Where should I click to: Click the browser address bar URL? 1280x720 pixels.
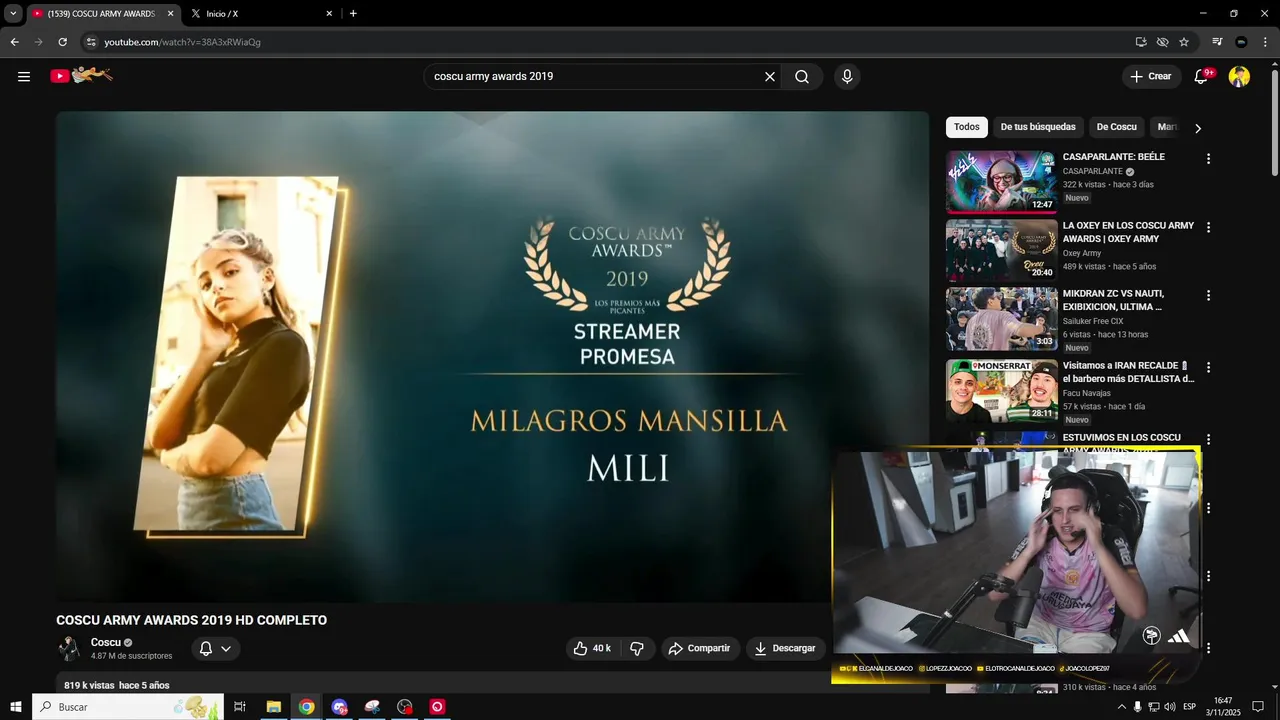click(x=182, y=42)
